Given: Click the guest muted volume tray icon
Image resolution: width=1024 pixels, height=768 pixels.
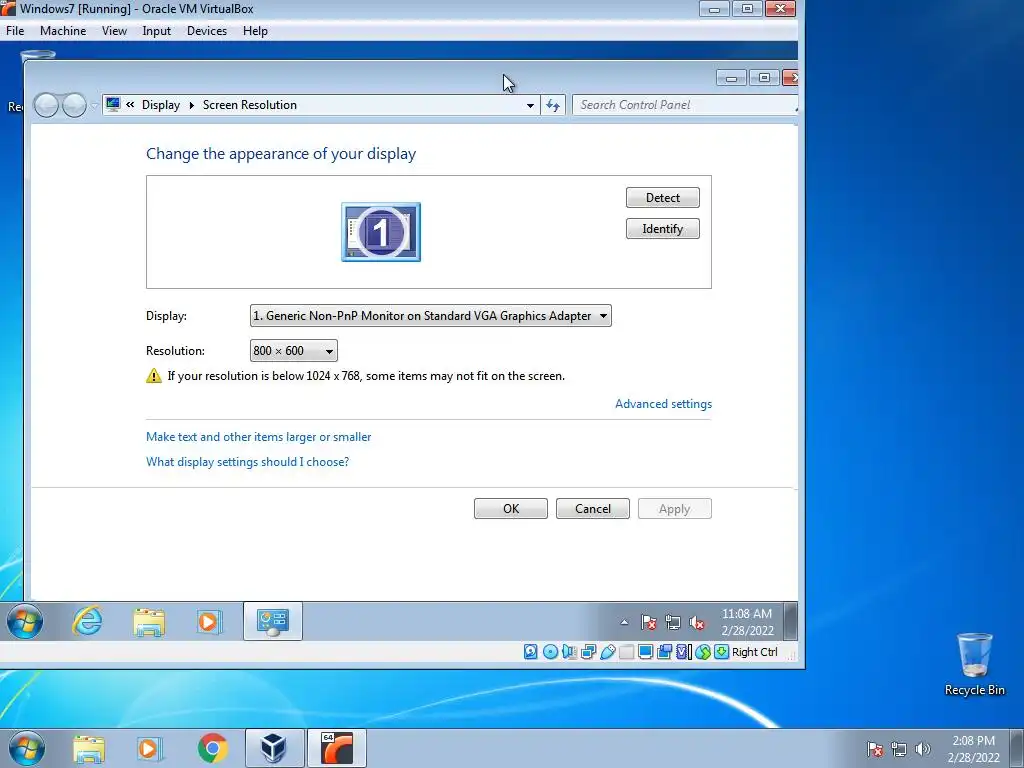Looking at the screenshot, I should click(x=697, y=623).
